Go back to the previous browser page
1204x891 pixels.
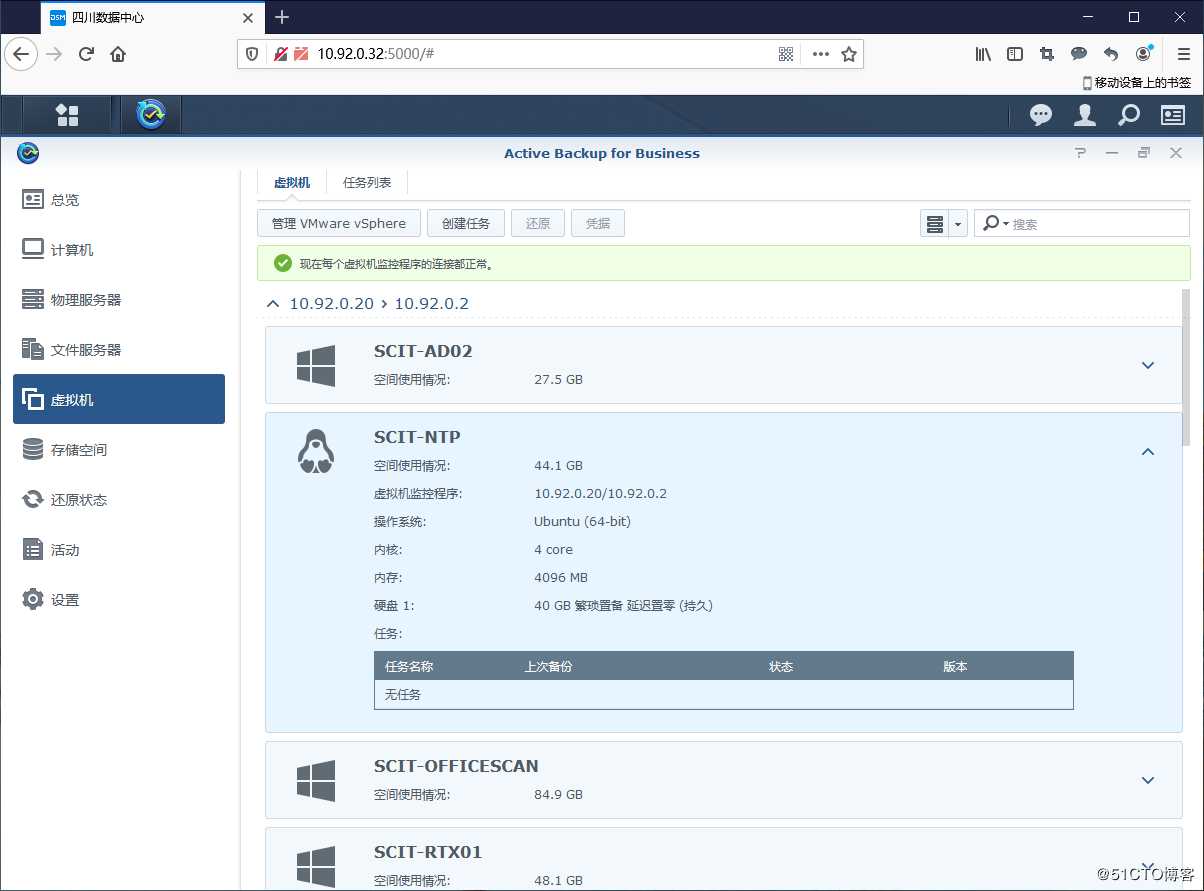click(x=22, y=54)
